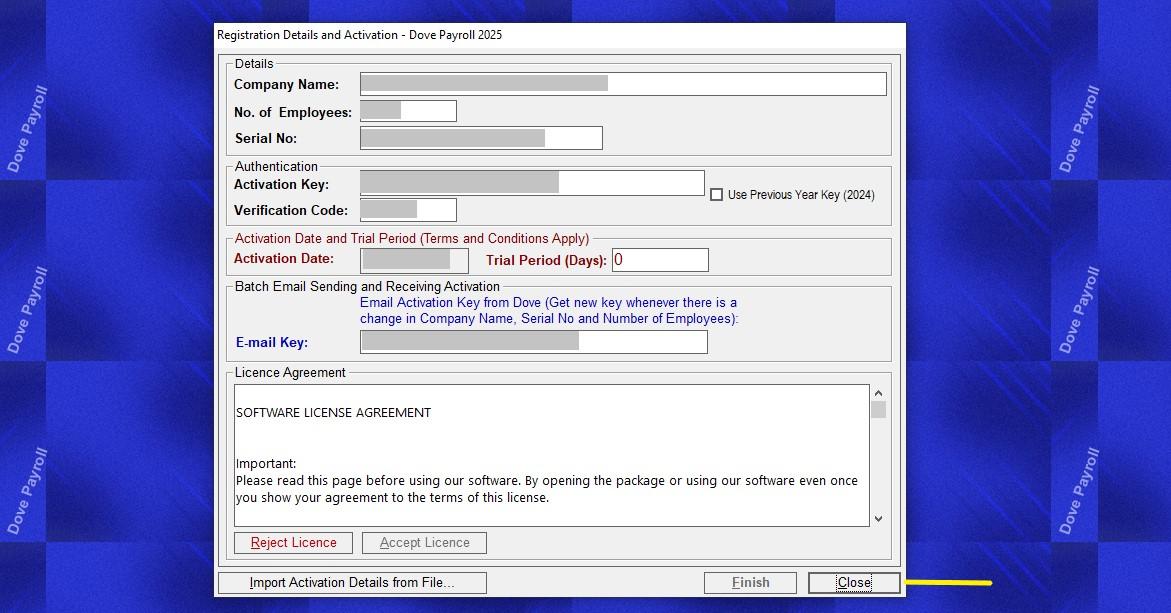
Task: Click the 'Activation Date and Trial Period' heading
Action: tap(411, 239)
